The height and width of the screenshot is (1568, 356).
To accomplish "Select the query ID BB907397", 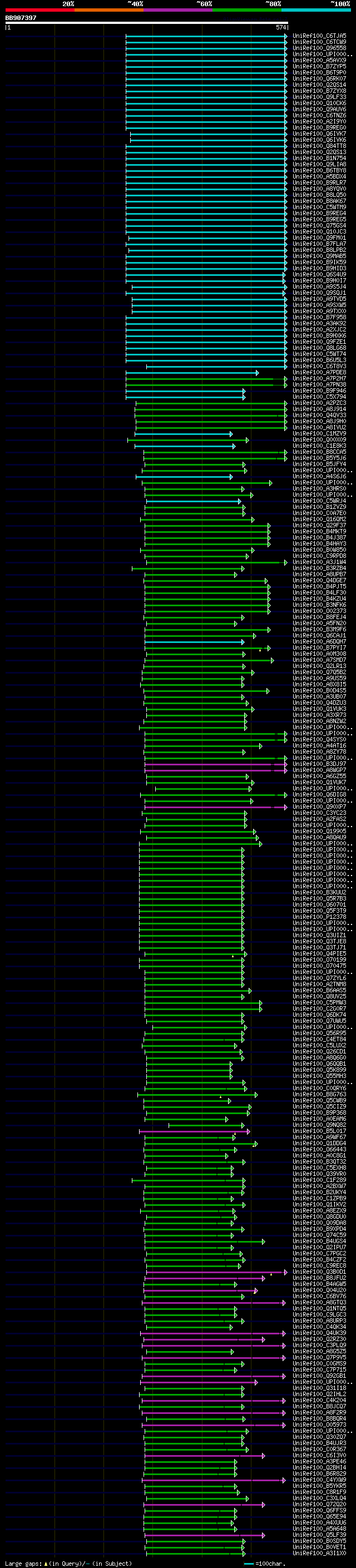I will [21, 18].
